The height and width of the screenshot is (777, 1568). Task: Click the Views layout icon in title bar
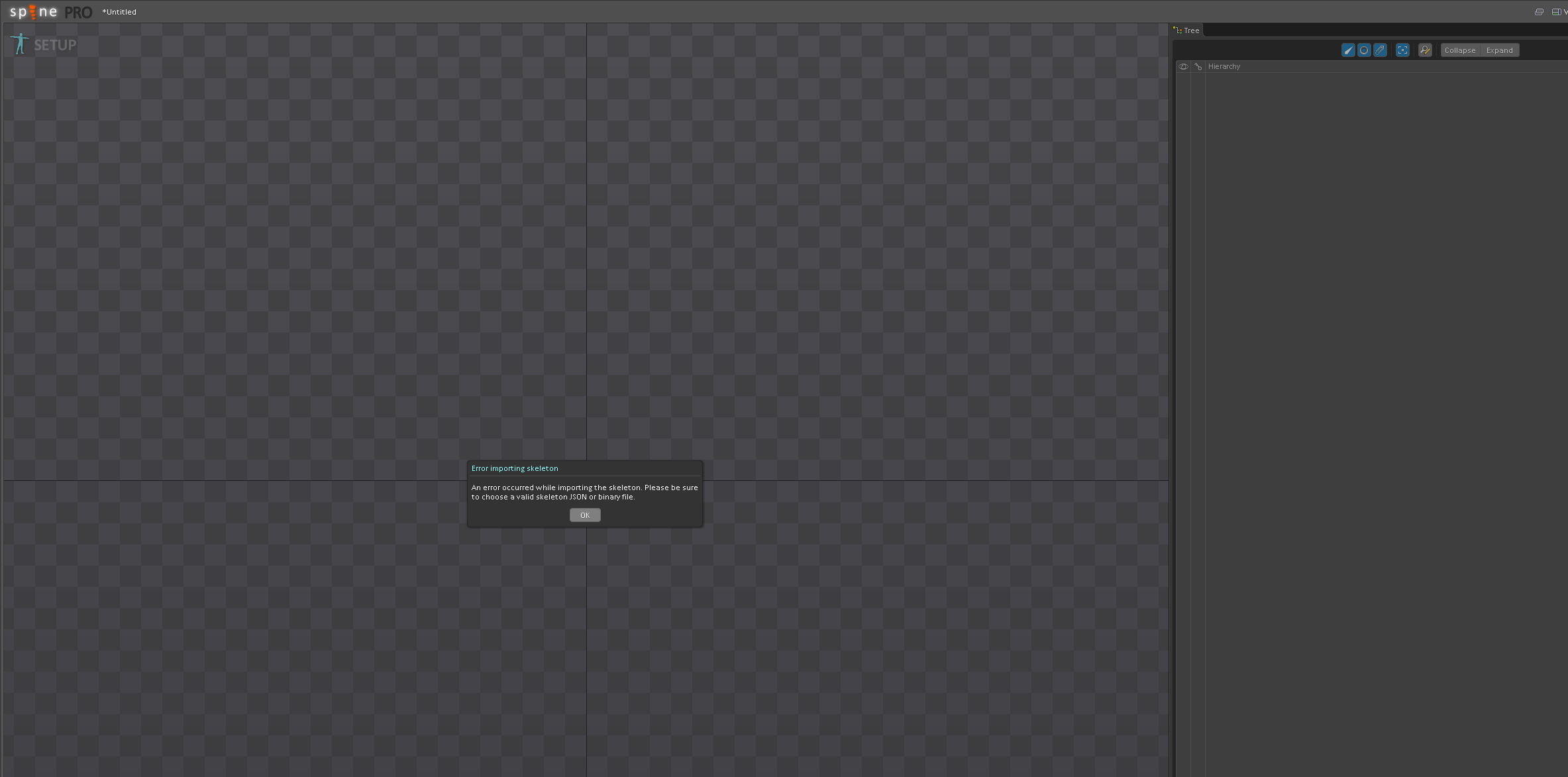(1556, 12)
